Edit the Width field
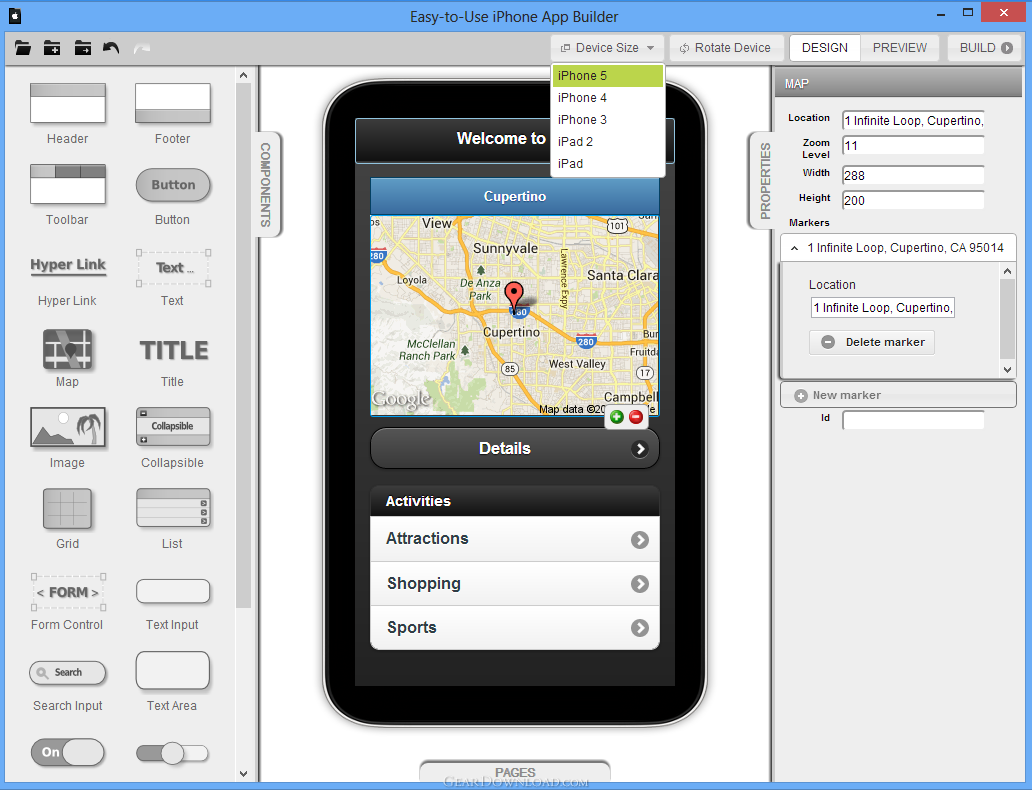 (914, 175)
